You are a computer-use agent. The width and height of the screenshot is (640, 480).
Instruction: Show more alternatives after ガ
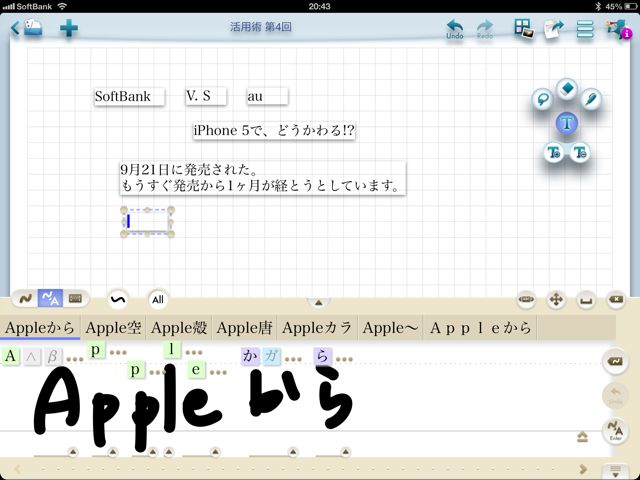293,359
